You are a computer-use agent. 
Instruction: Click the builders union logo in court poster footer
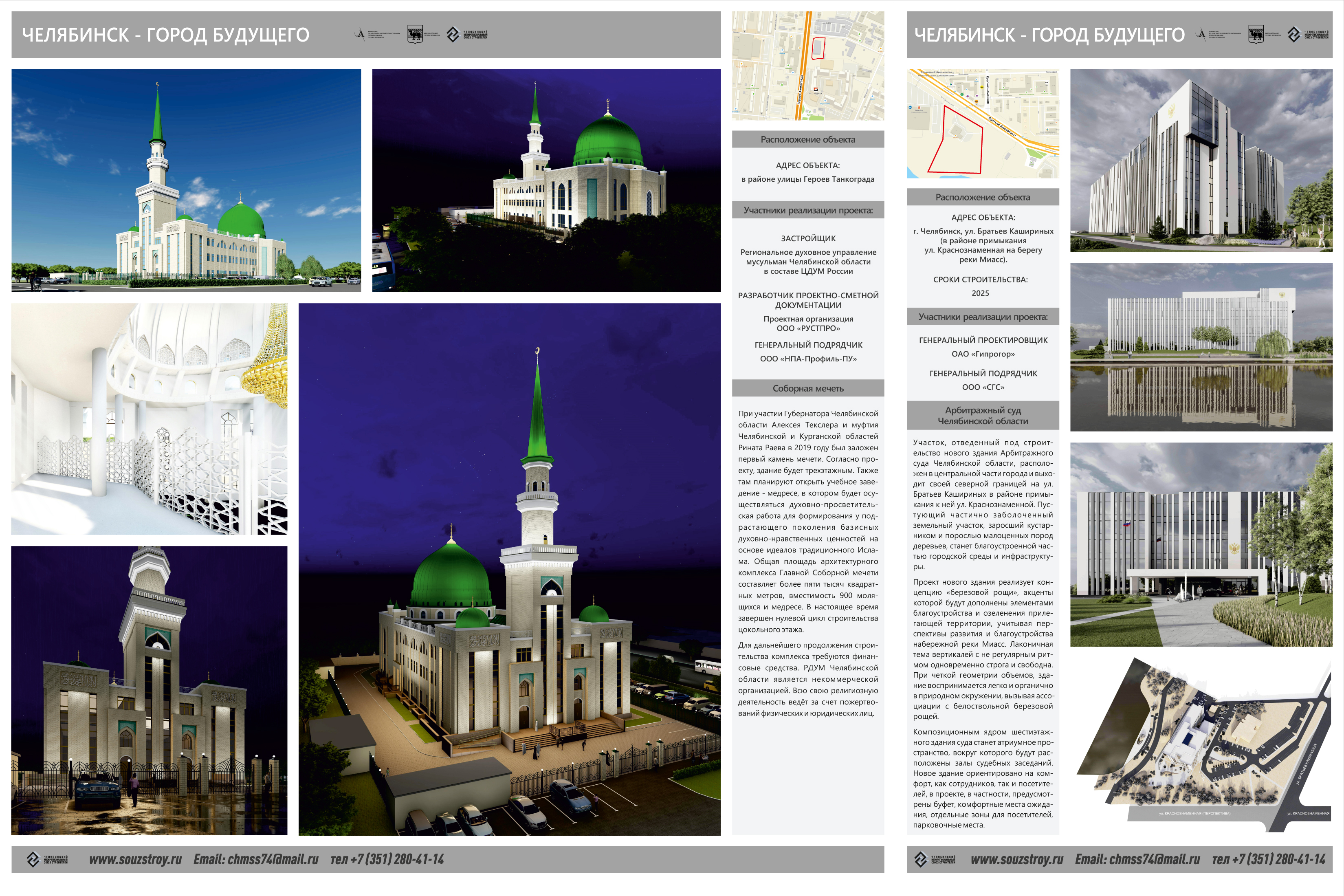(x=921, y=859)
